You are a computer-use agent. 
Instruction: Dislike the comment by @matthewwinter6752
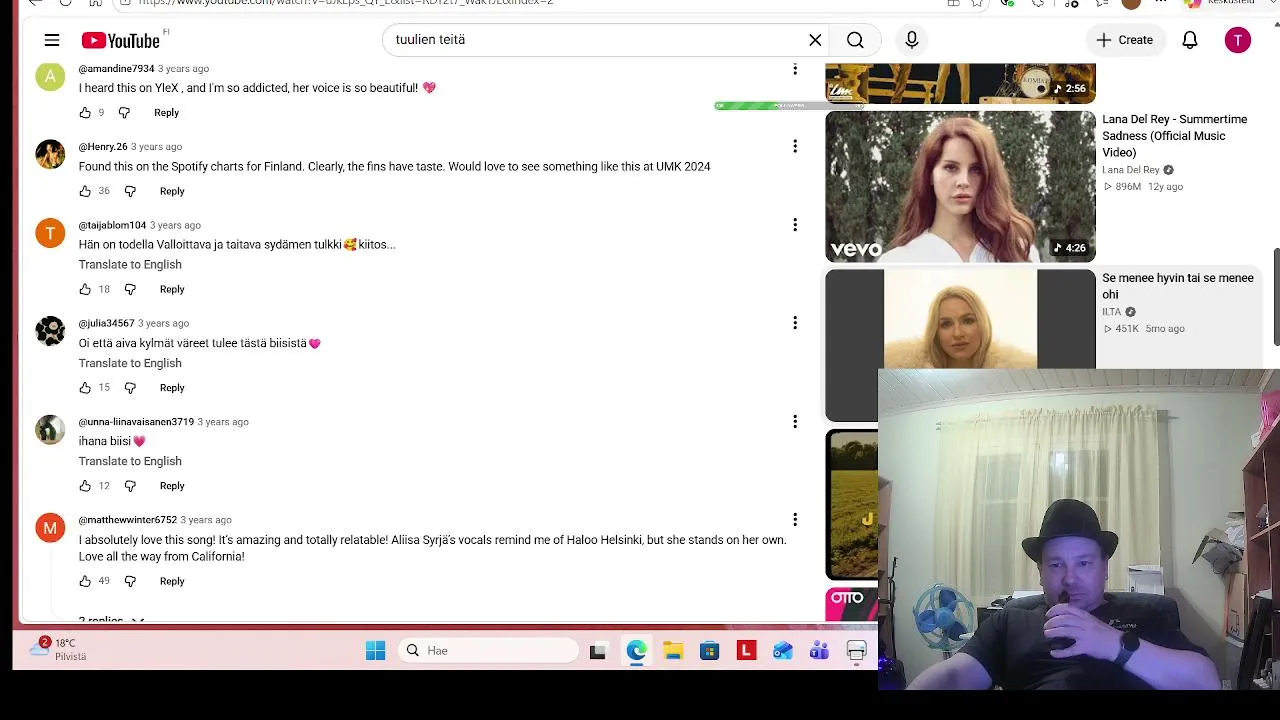click(x=130, y=581)
